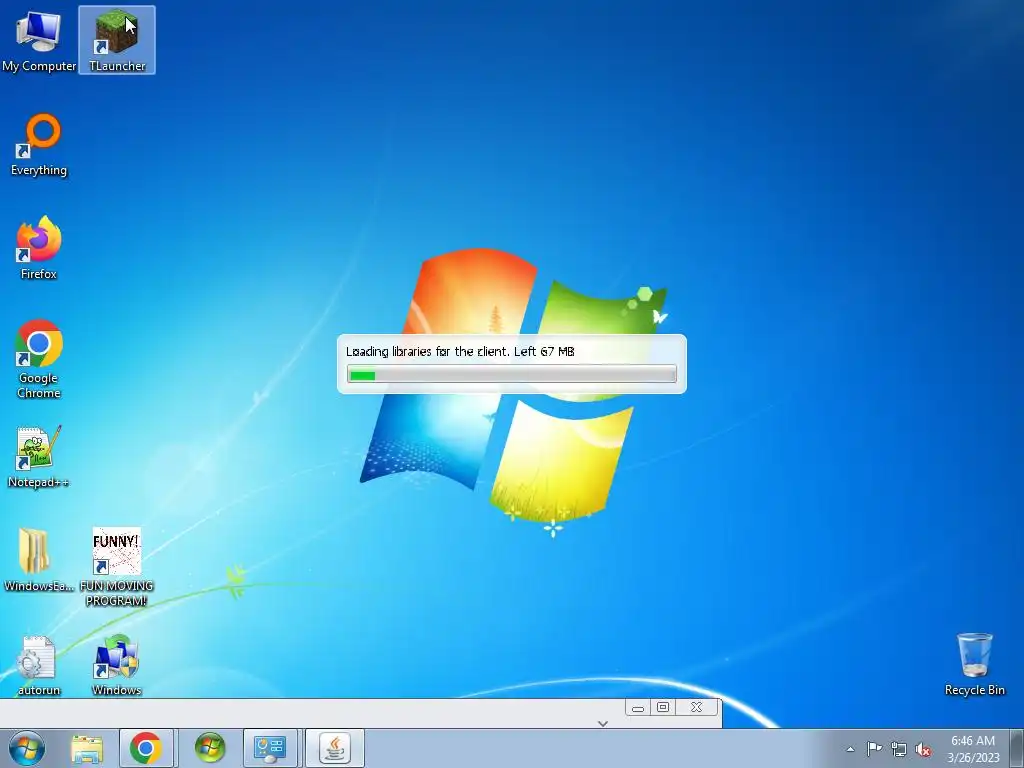Click the muted volume tray icon

923,749
